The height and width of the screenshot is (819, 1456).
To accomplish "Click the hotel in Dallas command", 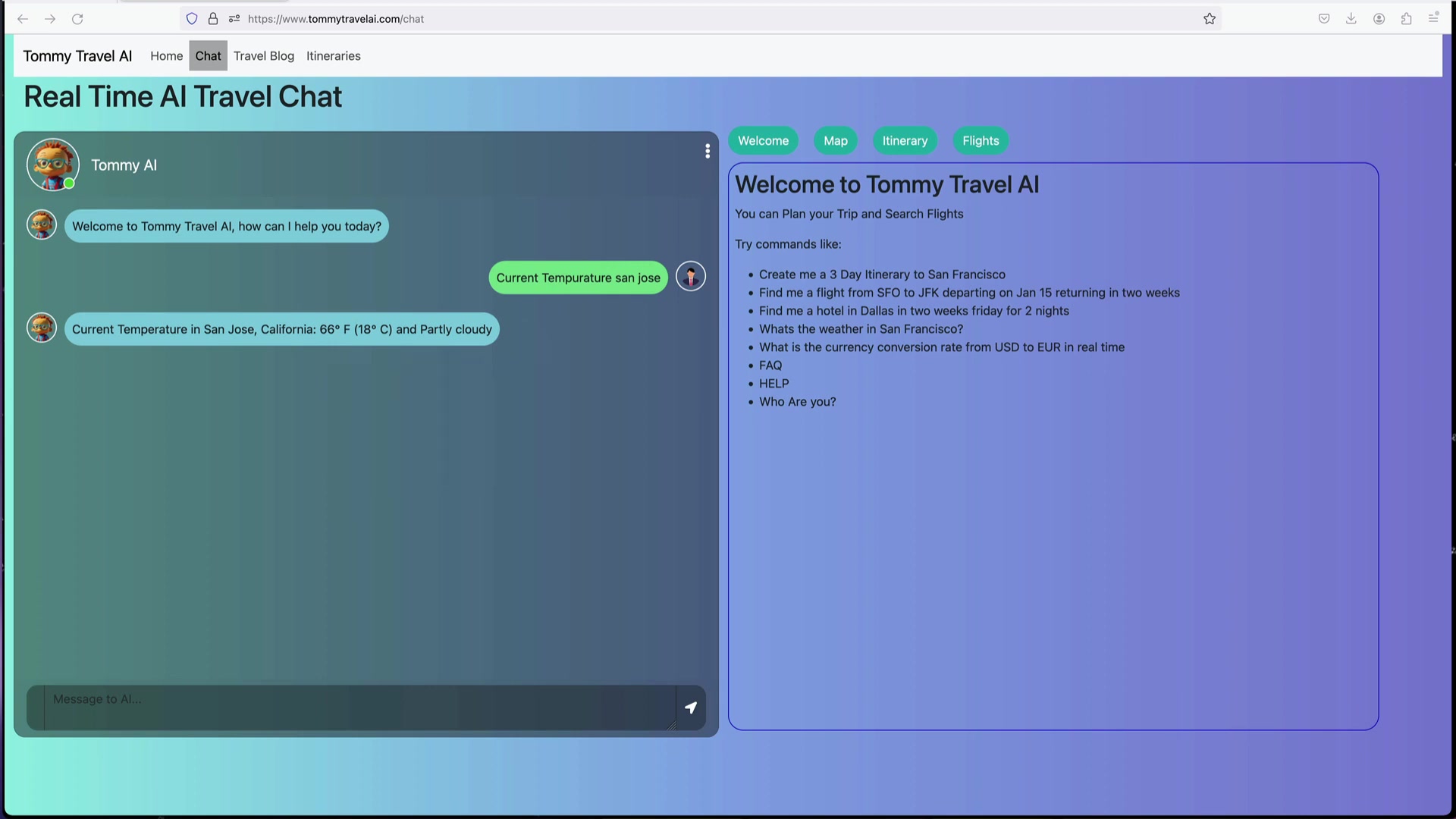I will click(914, 311).
